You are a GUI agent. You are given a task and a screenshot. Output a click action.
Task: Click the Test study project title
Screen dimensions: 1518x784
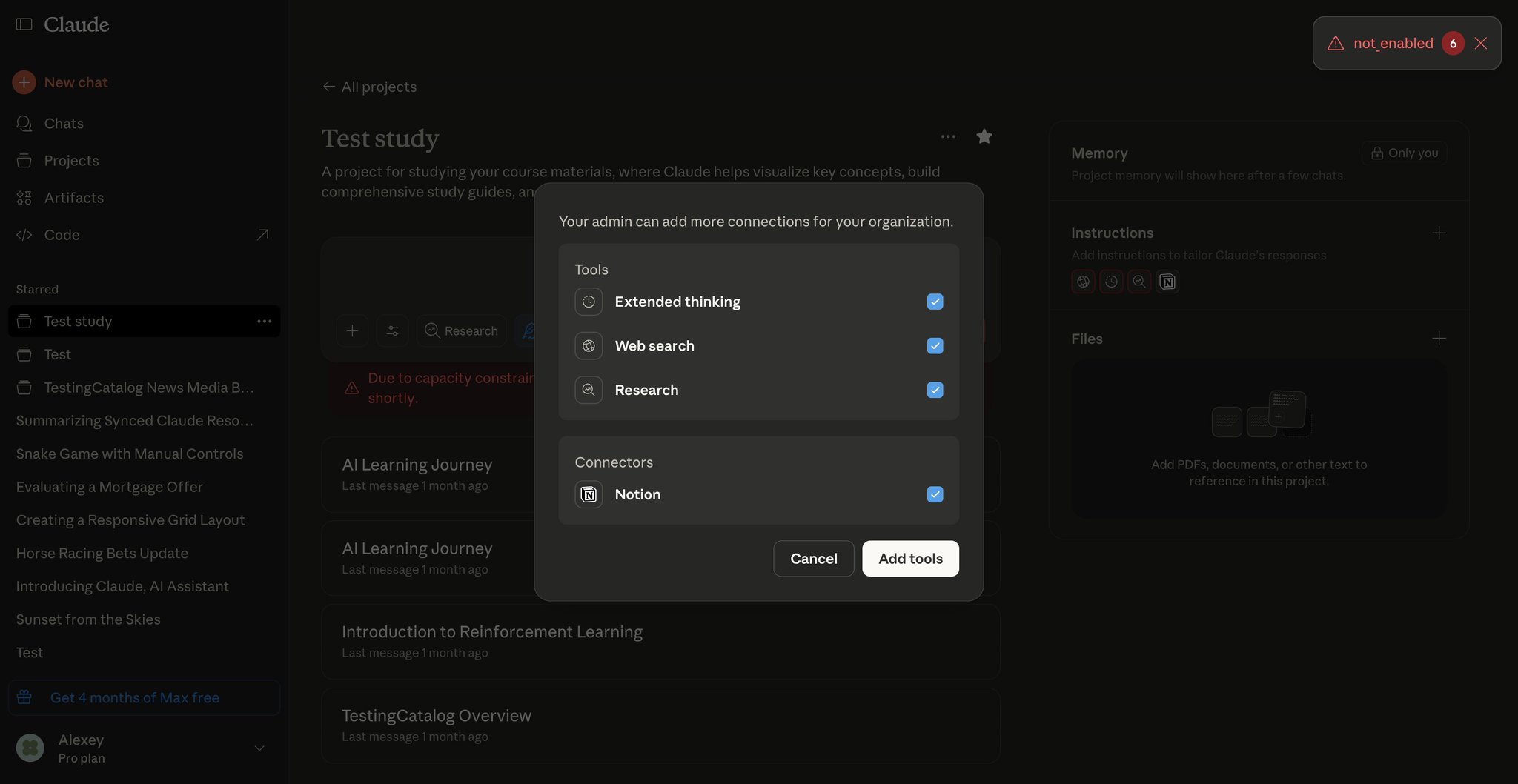pos(380,139)
